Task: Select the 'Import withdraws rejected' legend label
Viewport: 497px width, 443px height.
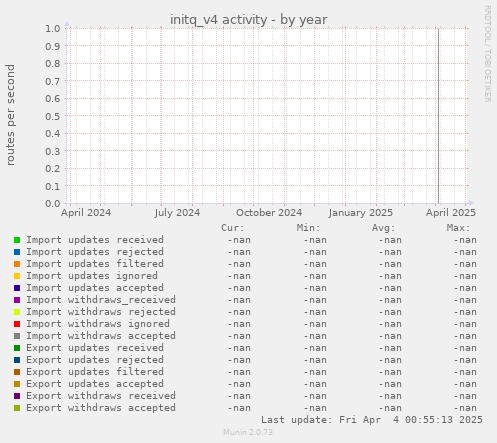Action: point(101,312)
